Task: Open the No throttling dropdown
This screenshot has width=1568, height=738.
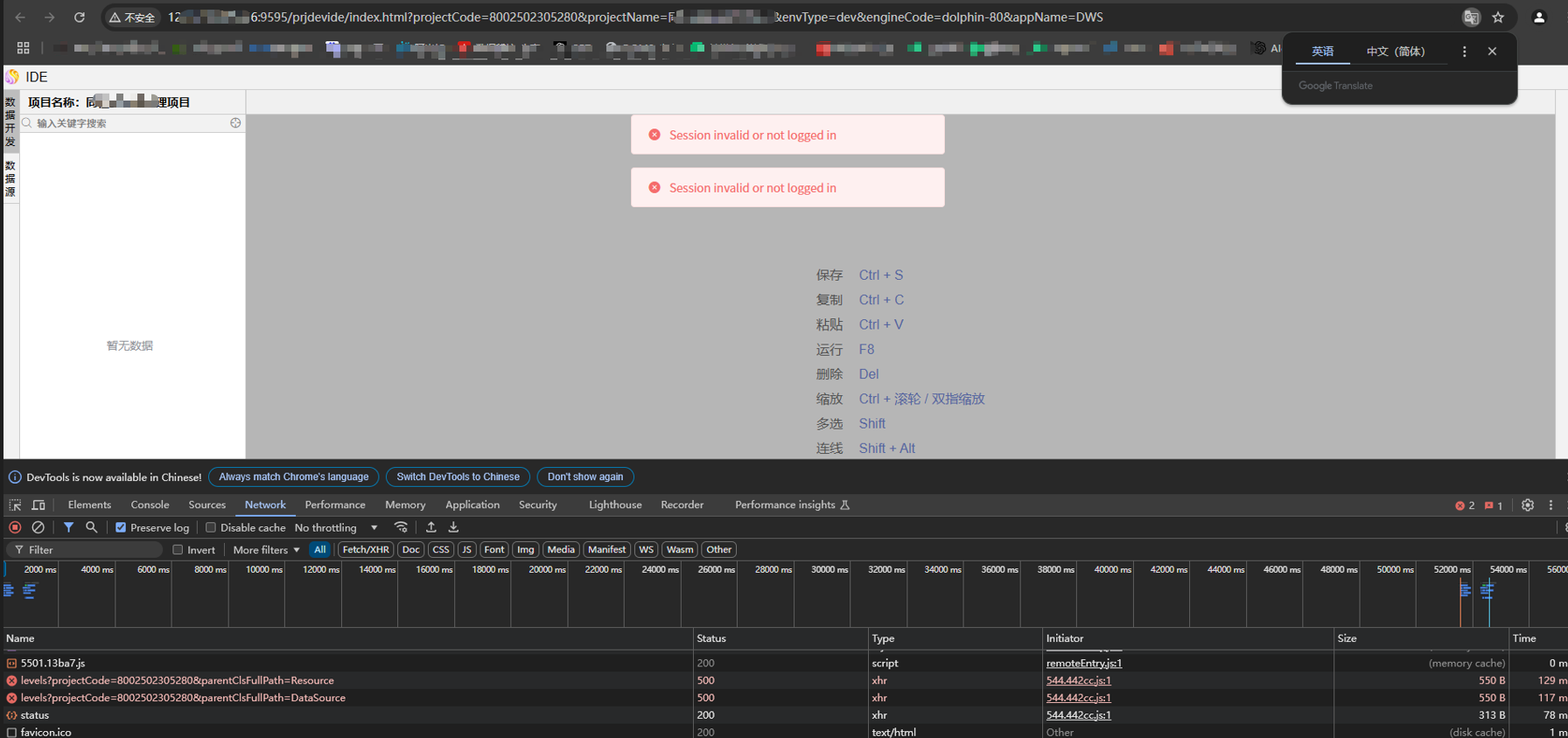Action: (336, 528)
